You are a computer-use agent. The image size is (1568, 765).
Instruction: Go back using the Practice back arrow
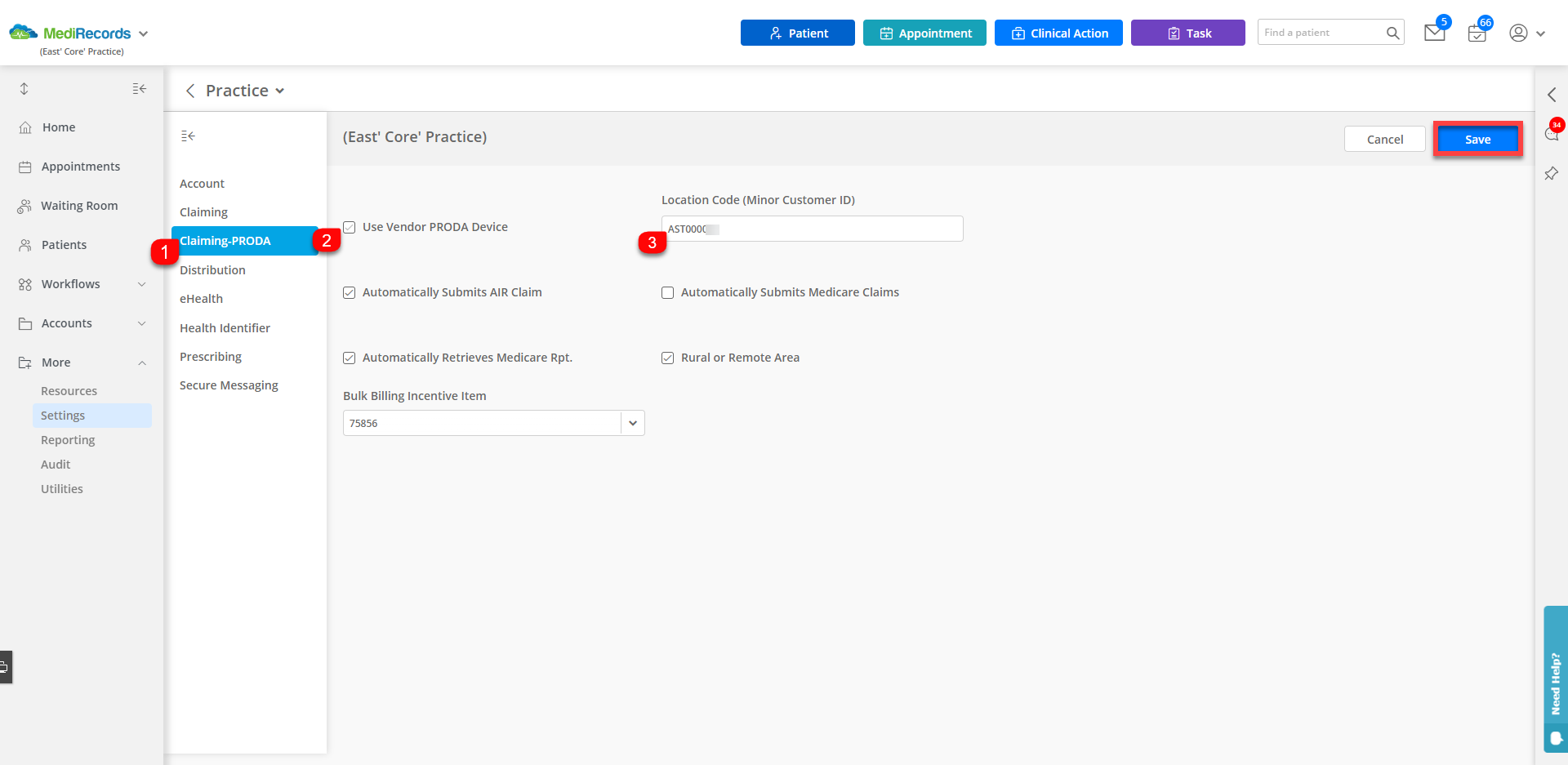pos(190,91)
